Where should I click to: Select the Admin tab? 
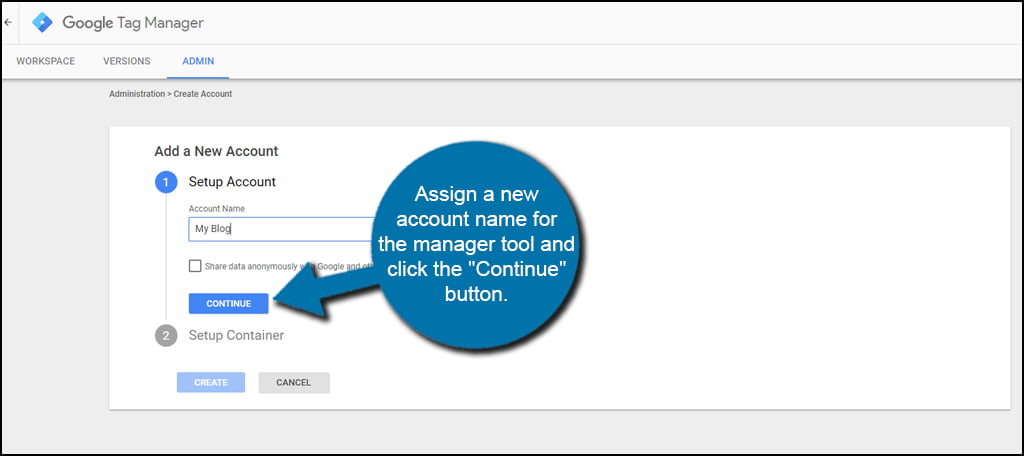198,61
